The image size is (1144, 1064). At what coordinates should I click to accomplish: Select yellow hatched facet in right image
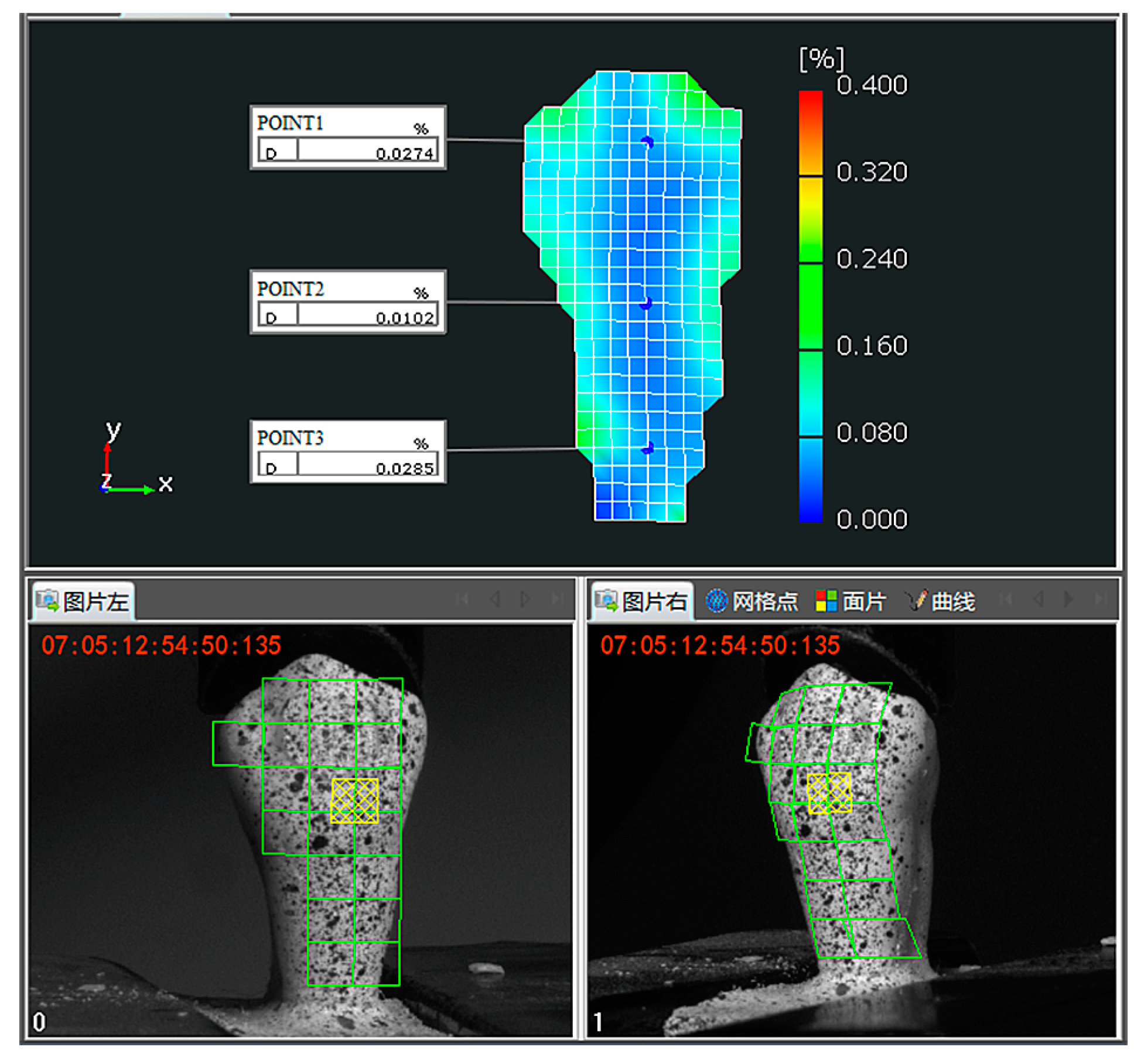point(829,793)
